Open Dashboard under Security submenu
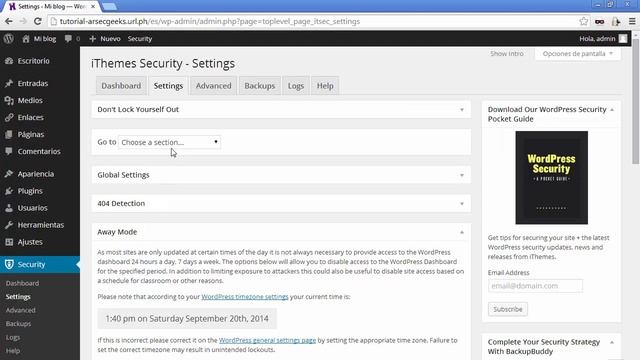The image size is (640, 360). (x=22, y=283)
